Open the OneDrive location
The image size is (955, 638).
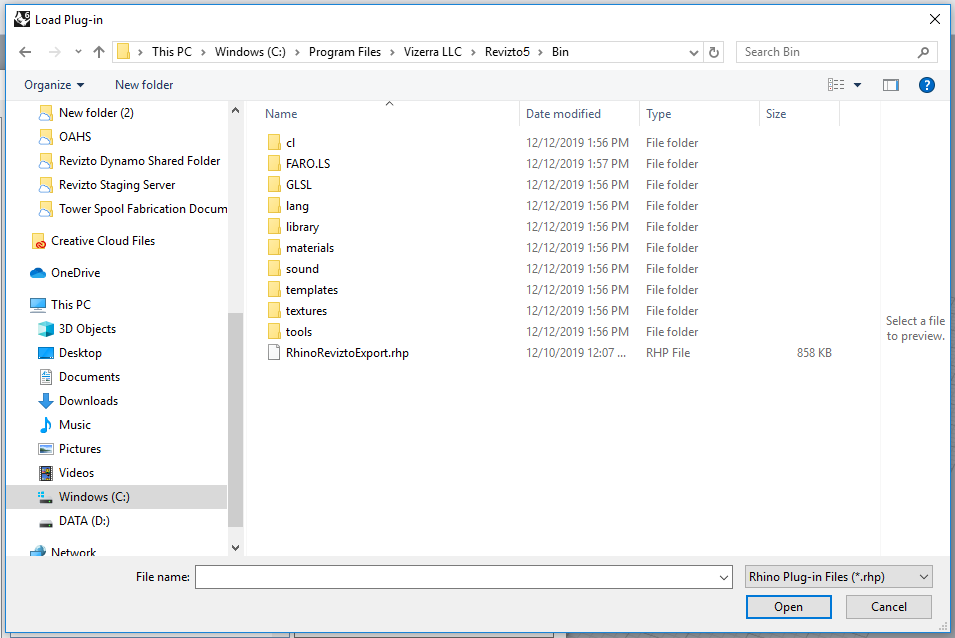(x=75, y=273)
